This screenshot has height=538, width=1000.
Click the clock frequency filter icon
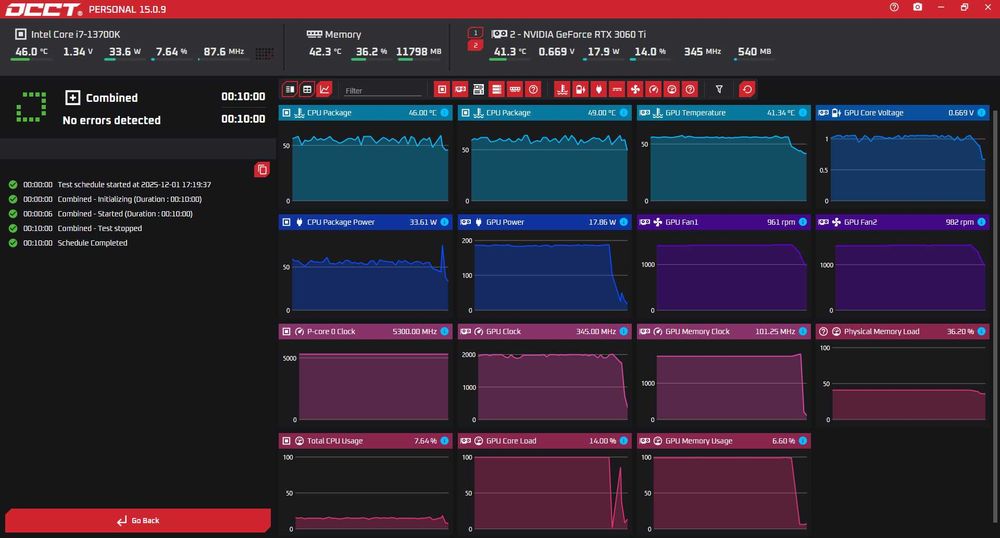point(654,90)
